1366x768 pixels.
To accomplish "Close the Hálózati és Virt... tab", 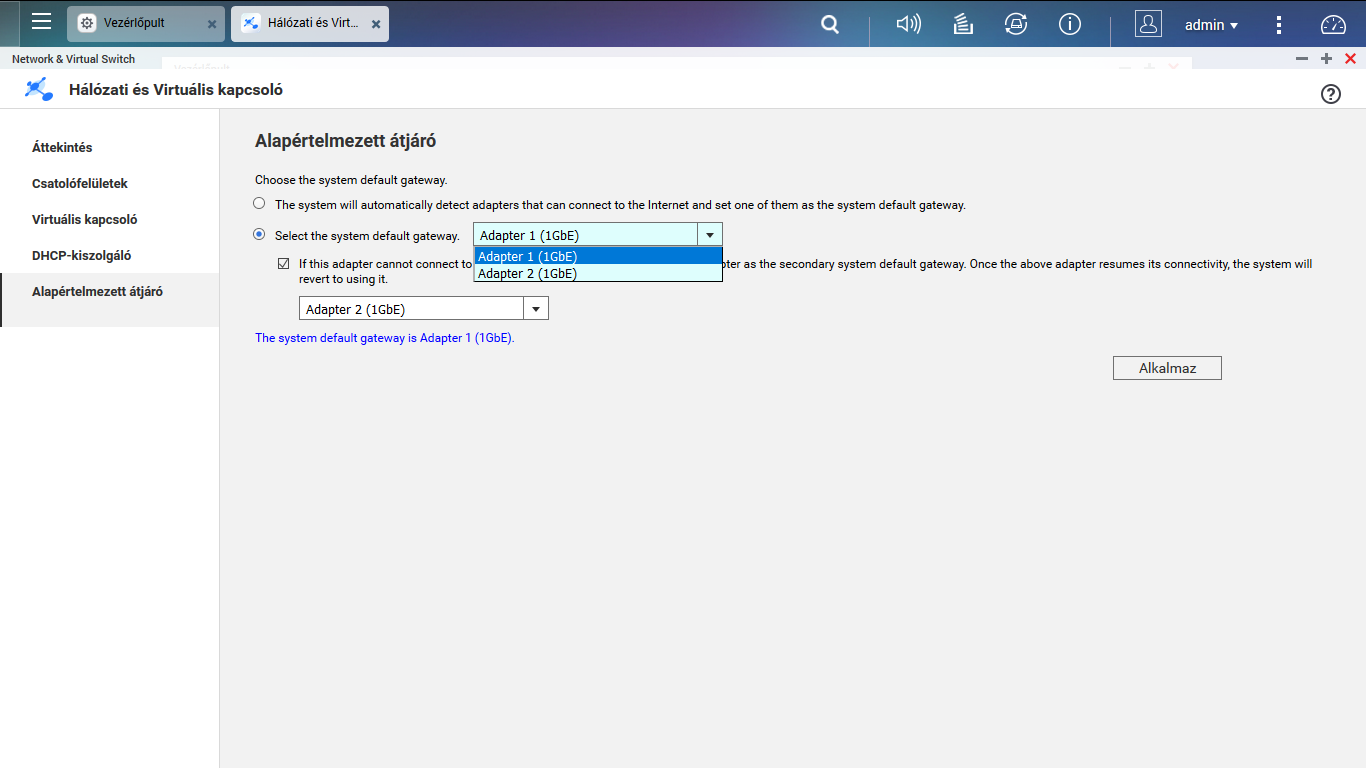I will (376, 24).
